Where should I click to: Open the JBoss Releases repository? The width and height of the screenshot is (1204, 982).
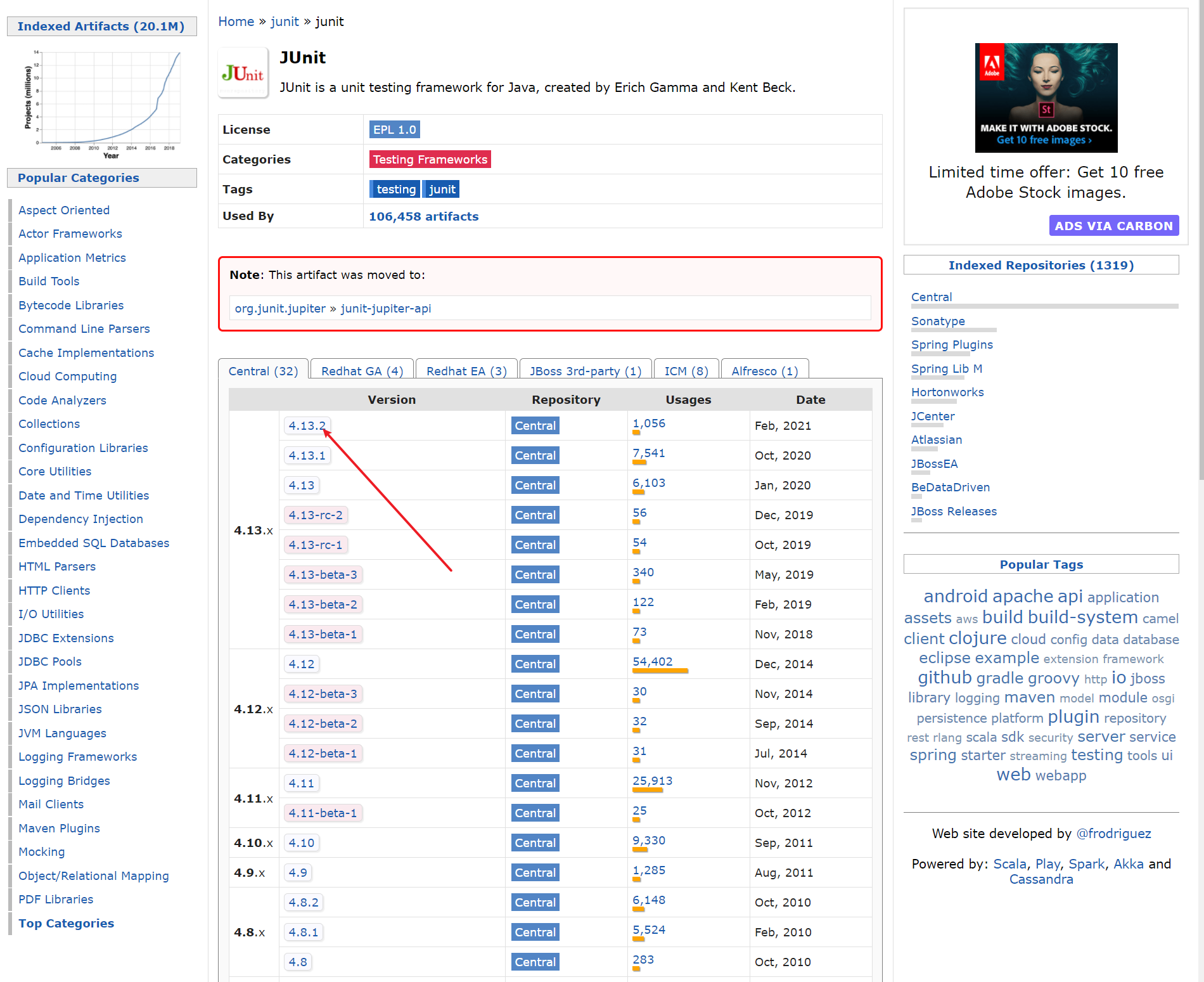[954, 511]
